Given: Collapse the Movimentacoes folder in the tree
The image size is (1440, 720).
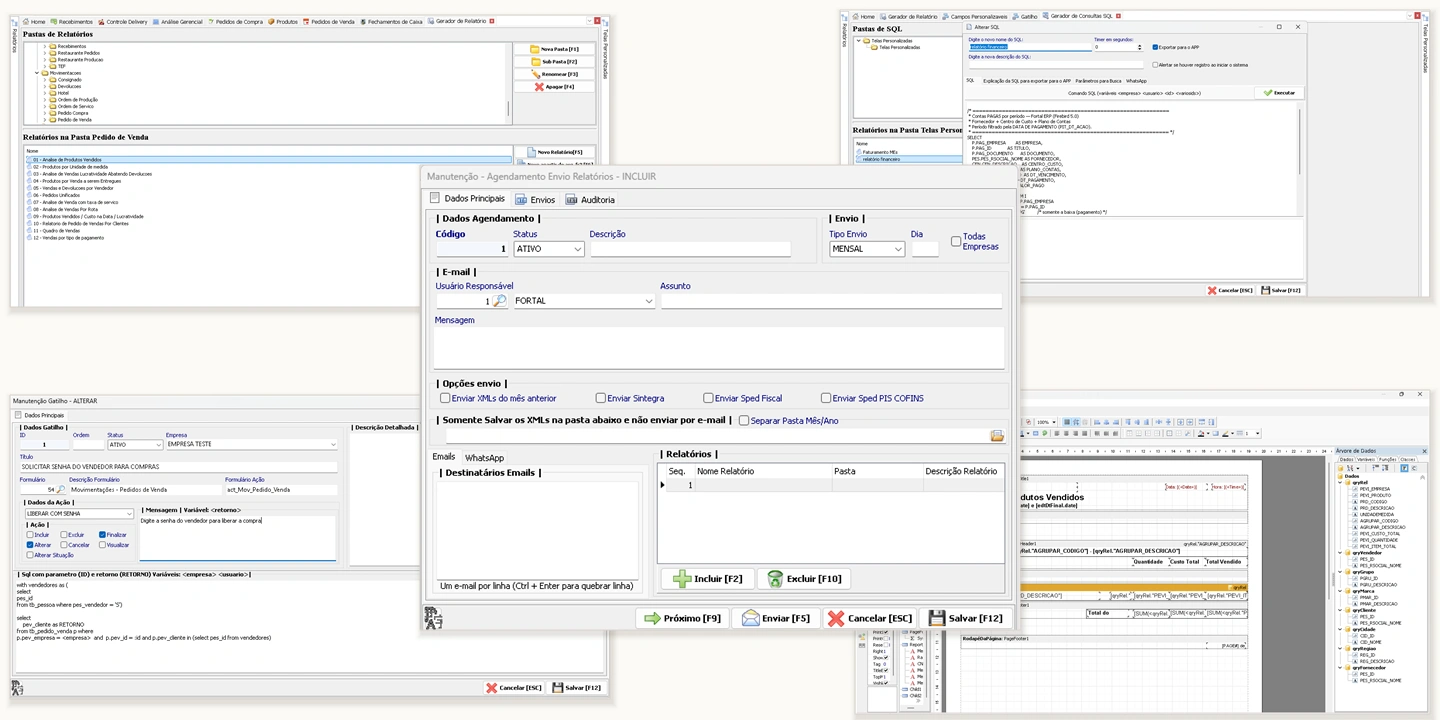Looking at the screenshot, I should [x=37, y=73].
